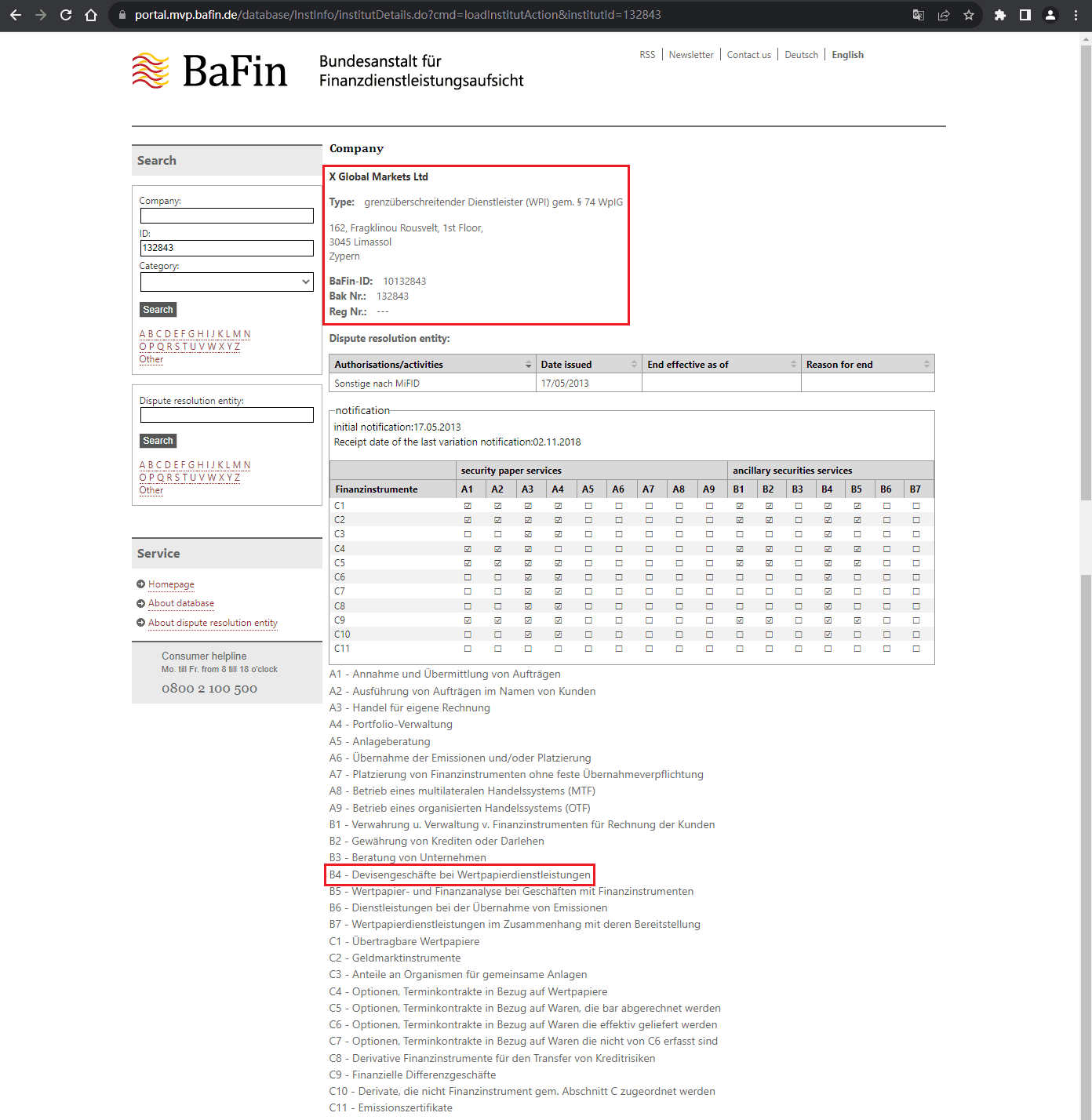Open the RSS link
Image resolution: width=1092 pixels, height=1120 pixels.
[647, 55]
